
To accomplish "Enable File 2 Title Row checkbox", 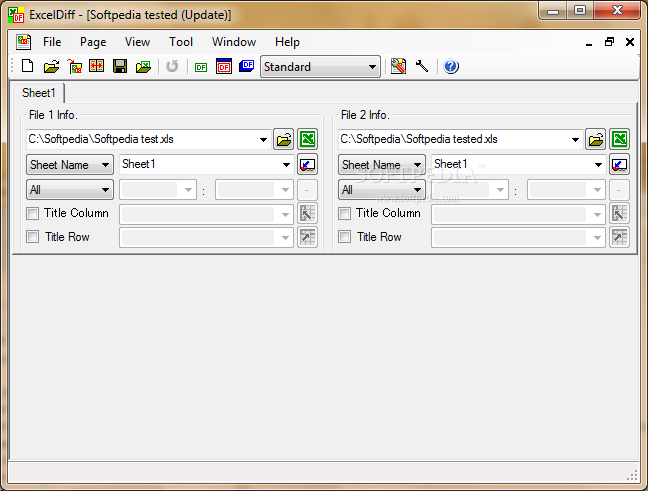I will point(345,237).
